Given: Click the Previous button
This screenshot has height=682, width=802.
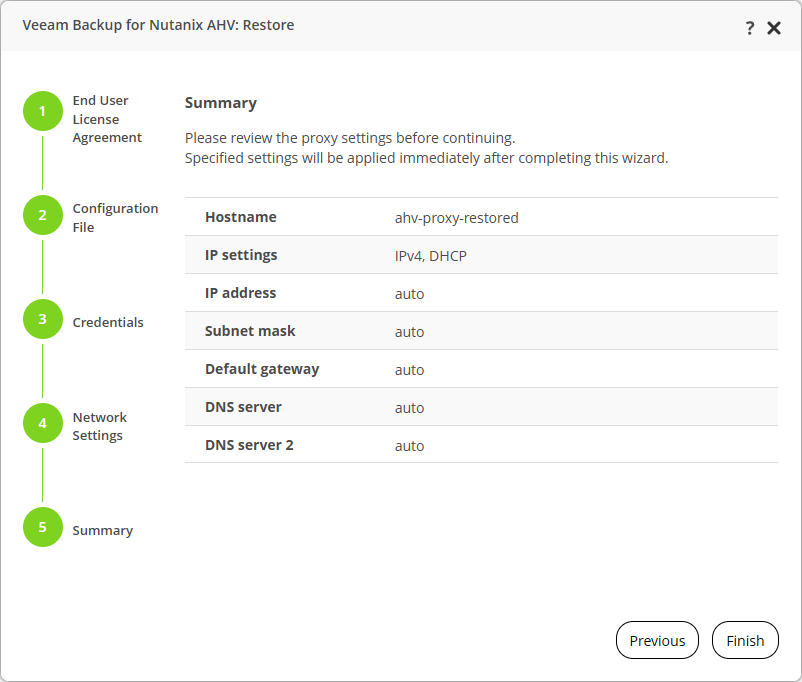Looking at the screenshot, I should [657, 640].
